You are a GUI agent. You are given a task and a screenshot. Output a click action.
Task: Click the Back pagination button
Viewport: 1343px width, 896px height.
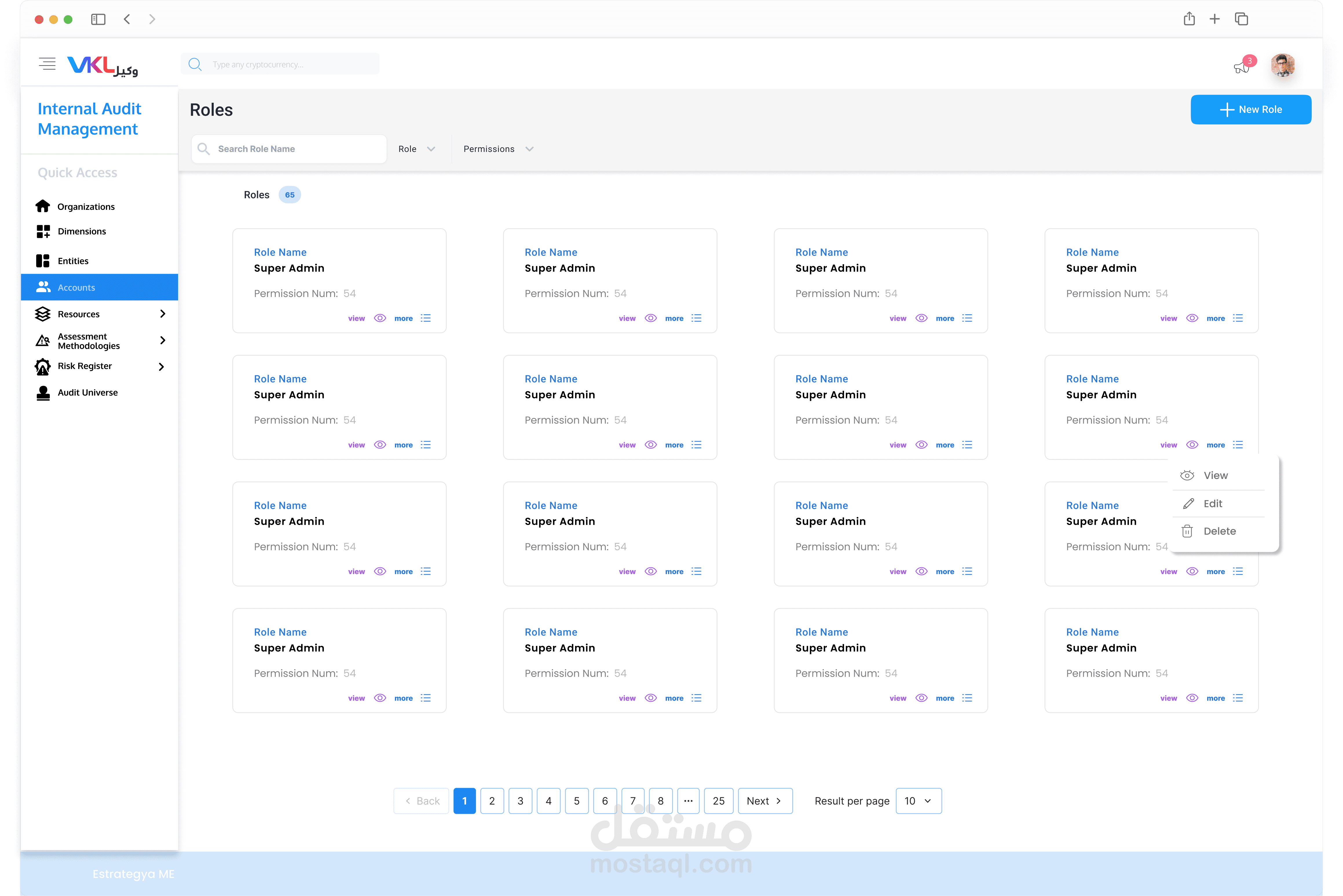tap(422, 800)
